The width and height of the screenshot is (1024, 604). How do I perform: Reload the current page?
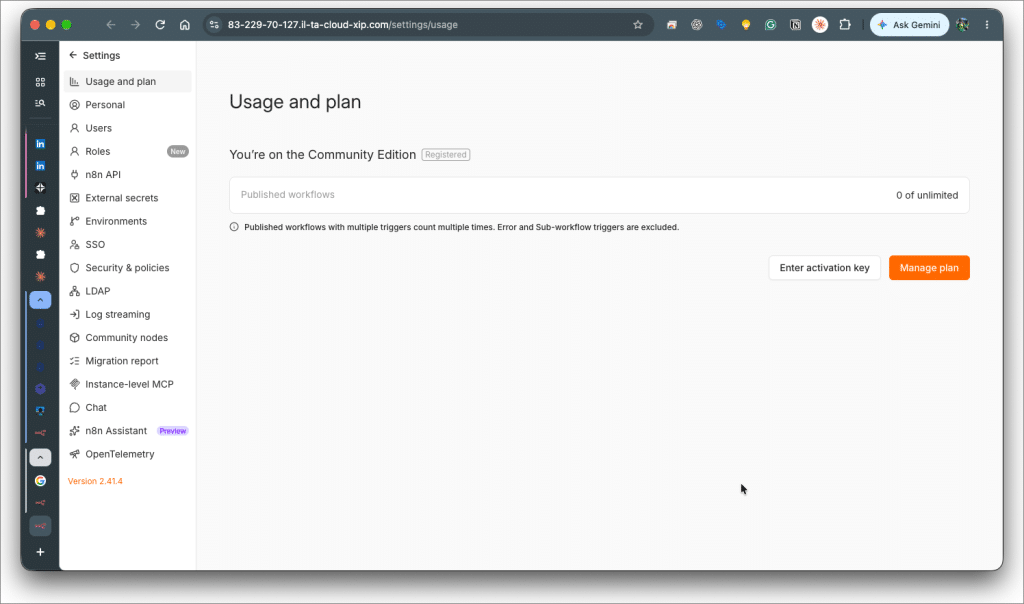(x=160, y=25)
